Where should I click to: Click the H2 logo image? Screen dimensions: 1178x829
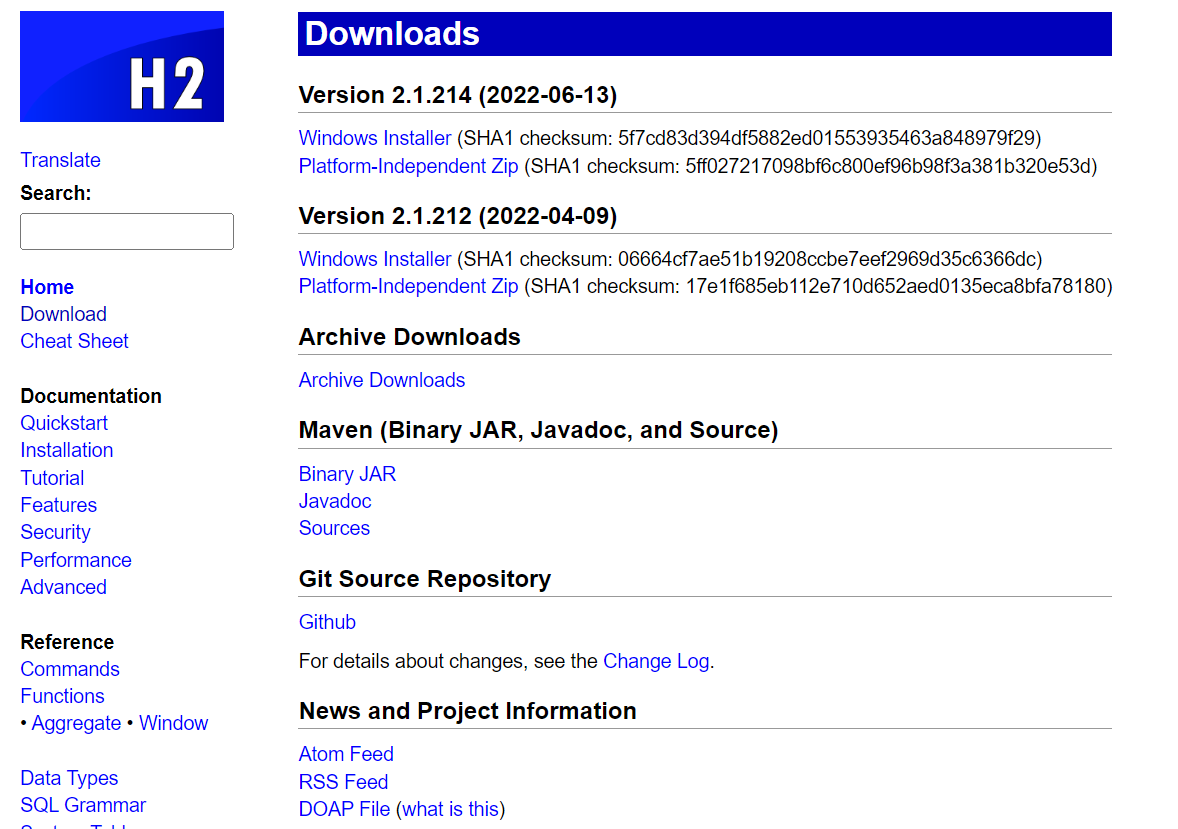[x=122, y=66]
